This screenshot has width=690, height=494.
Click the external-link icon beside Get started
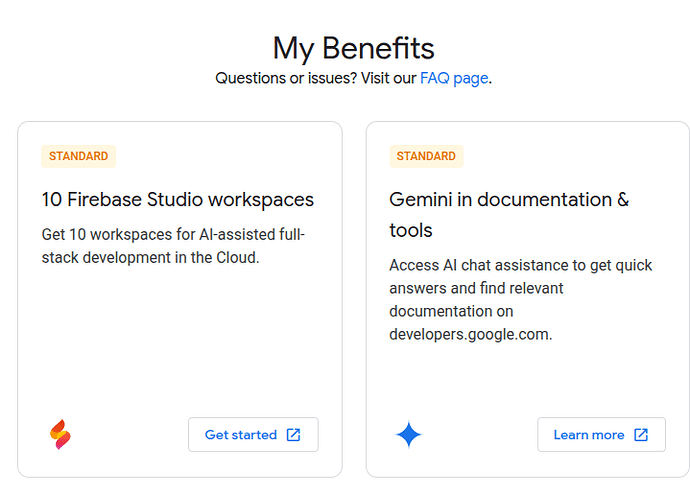[x=294, y=435]
